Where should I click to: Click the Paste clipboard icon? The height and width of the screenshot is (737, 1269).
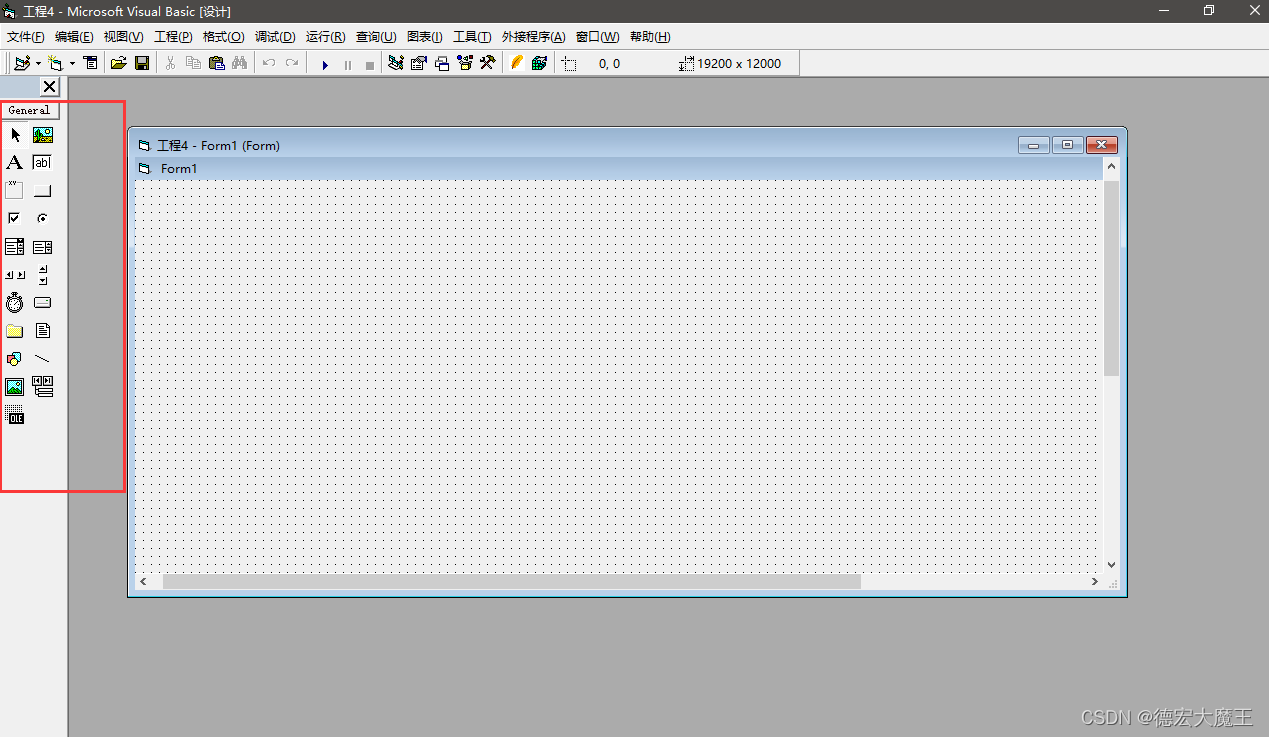point(217,63)
